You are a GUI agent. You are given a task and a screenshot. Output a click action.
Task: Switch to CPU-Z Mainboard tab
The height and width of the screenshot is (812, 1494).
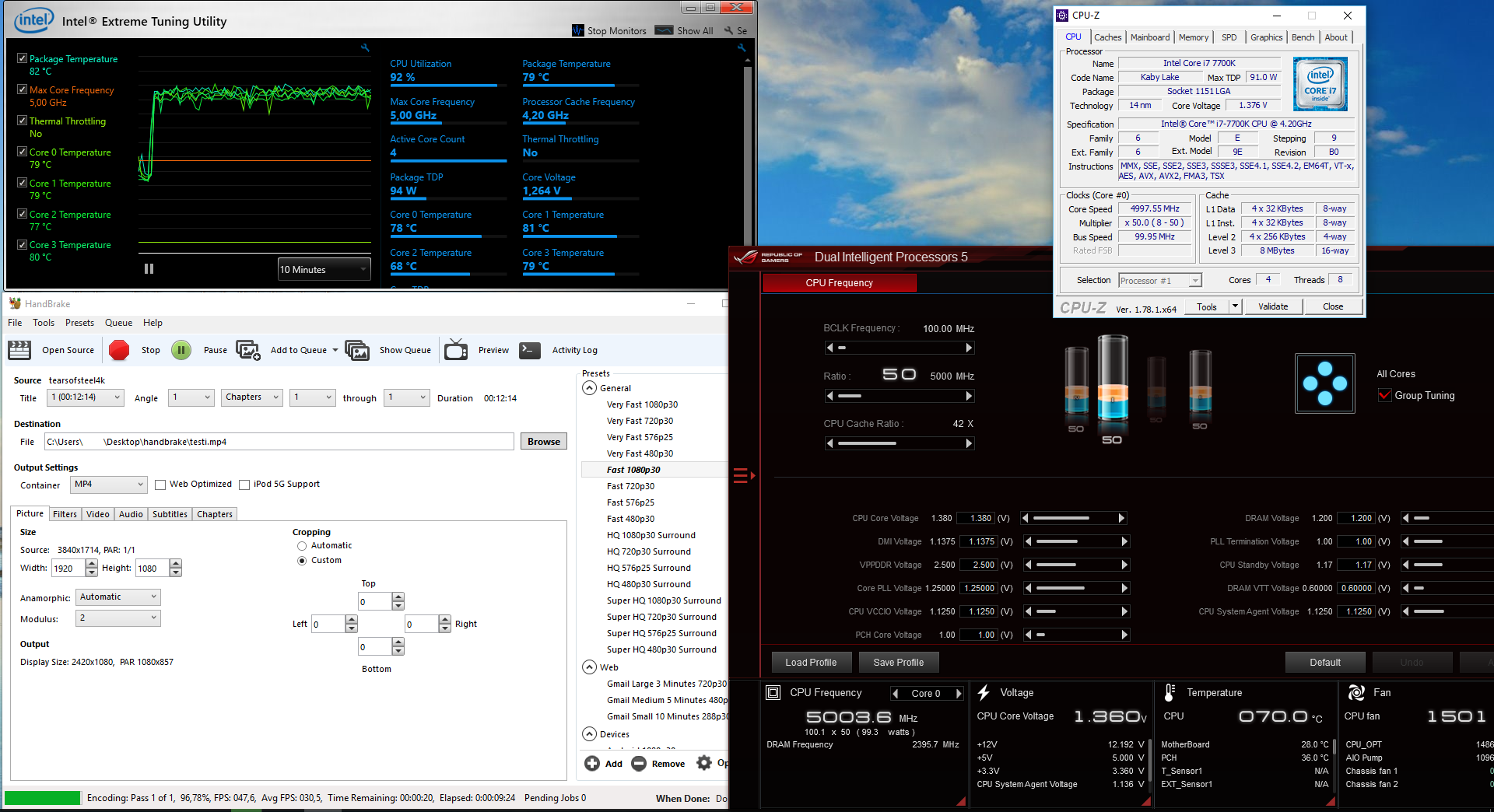(1150, 37)
